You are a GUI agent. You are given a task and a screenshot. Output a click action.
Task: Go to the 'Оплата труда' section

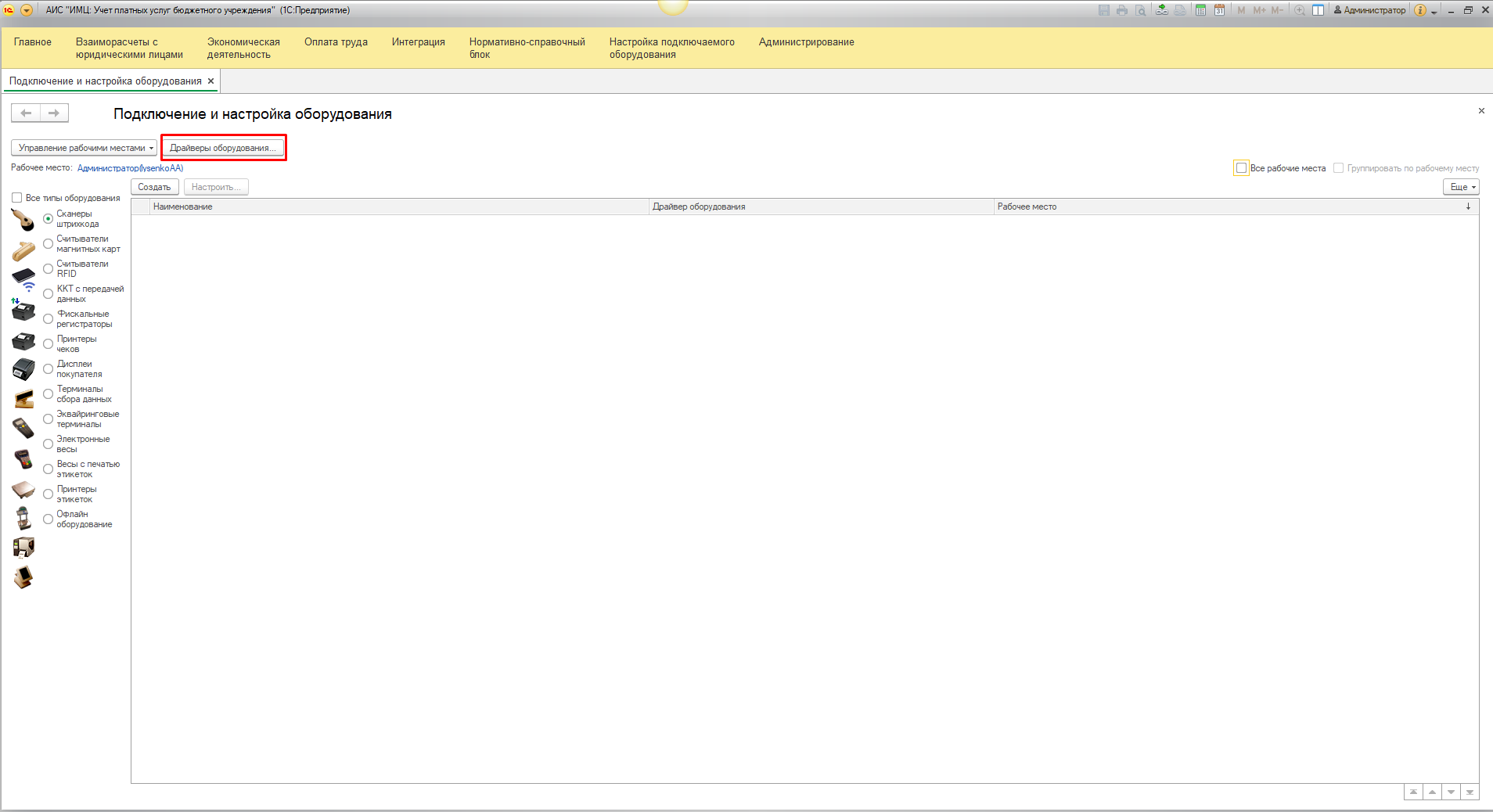coord(336,42)
